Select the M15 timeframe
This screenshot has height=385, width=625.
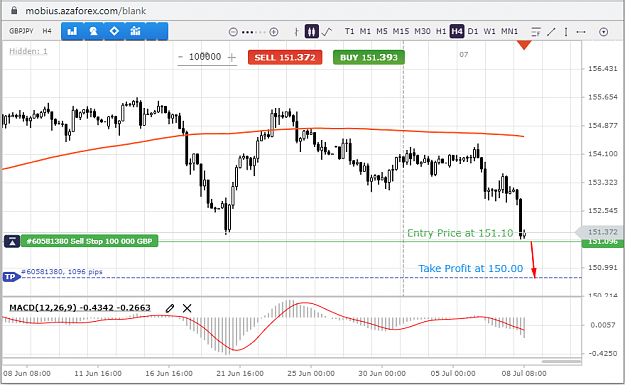click(x=401, y=31)
